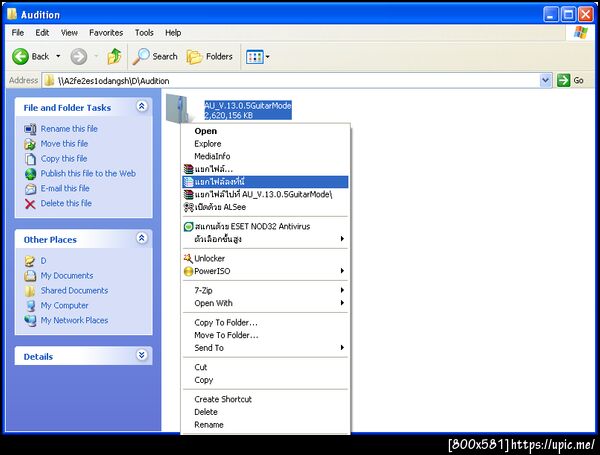Expand the submenu below ESET NOD32 entry
The height and width of the screenshot is (455, 600).
click(x=266, y=239)
